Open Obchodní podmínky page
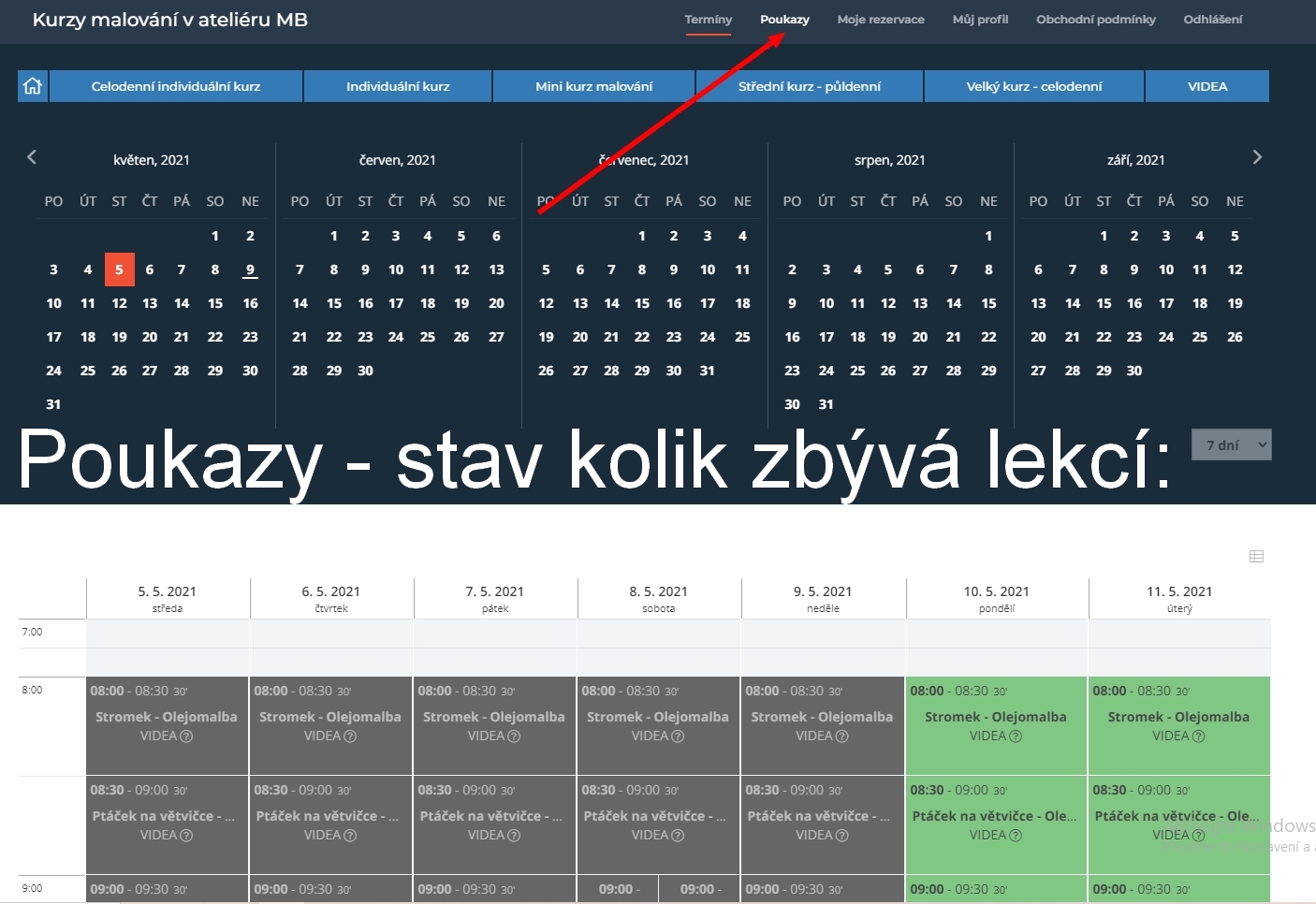Viewport: 1316px width, 904px height. coord(1095,20)
